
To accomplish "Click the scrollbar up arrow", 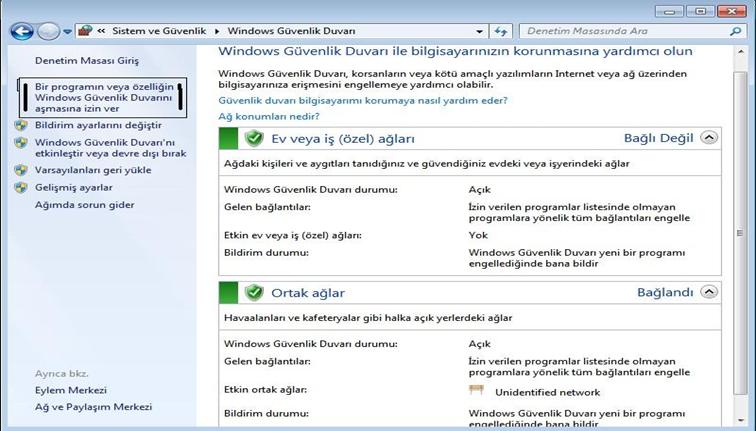I will pyautogui.click(x=741, y=52).
